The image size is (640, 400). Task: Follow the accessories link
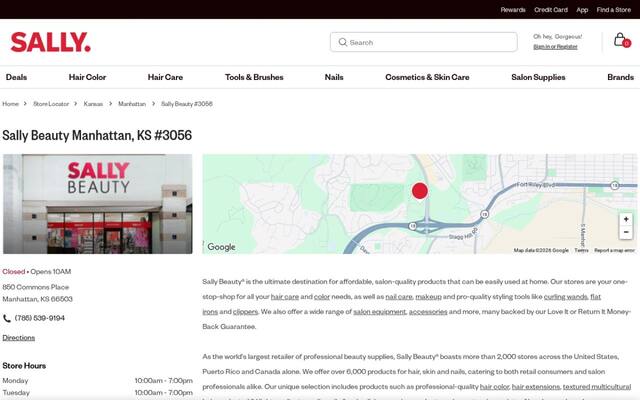pyautogui.click(x=428, y=312)
